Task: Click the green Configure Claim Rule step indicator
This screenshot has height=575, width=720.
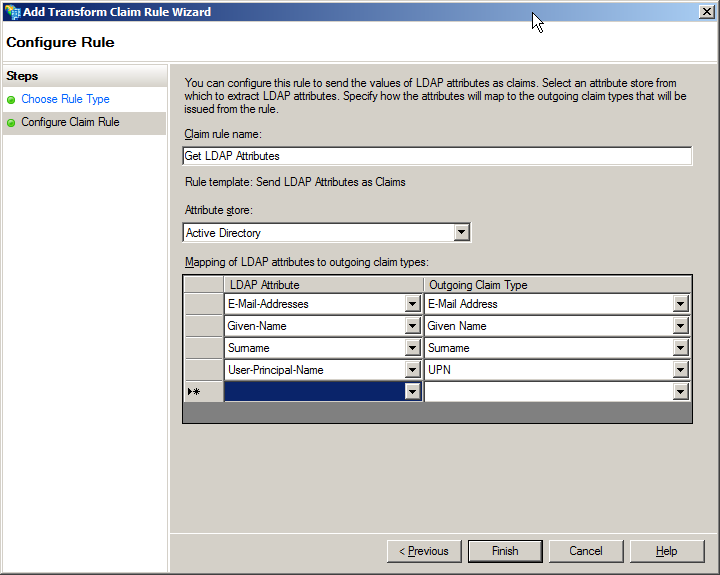Action: pos(11,123)
